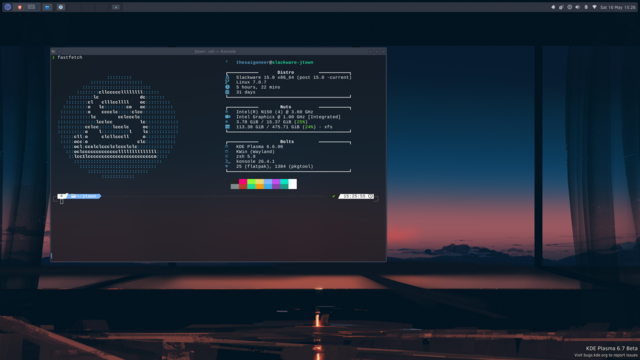
Task: Click the 'Intel(R) N150' CPU line
Action: [275, 112]
